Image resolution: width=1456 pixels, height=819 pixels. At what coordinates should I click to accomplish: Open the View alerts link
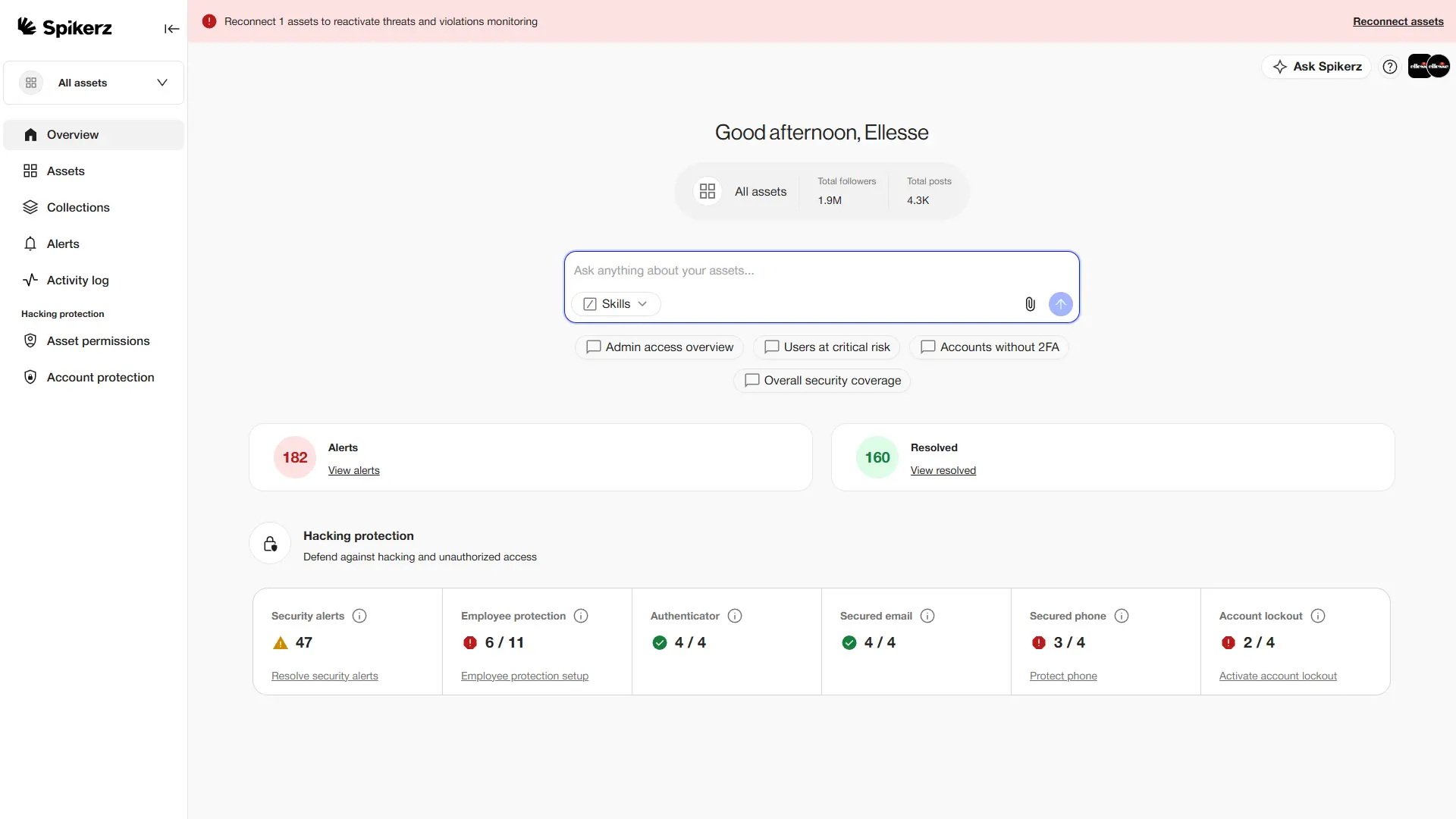pyautogui.click(x=354, y=470)
